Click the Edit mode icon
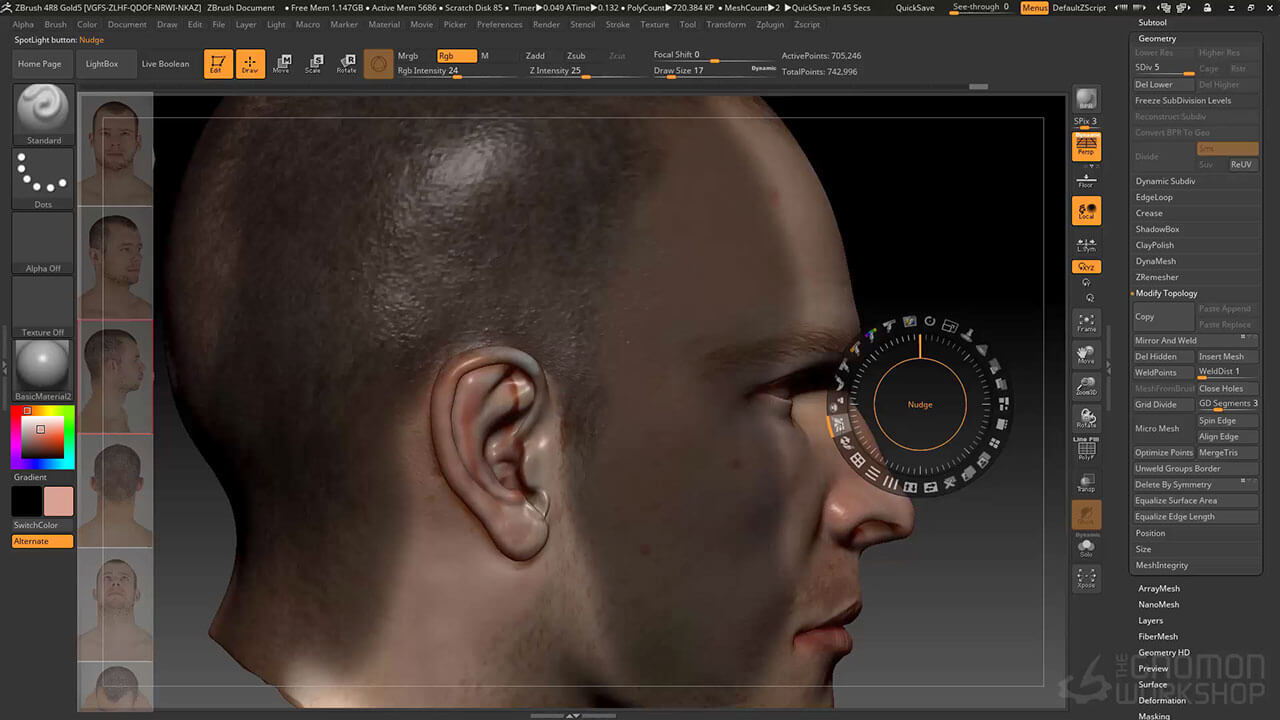1280x720 pixels. (x=216, y=64)
